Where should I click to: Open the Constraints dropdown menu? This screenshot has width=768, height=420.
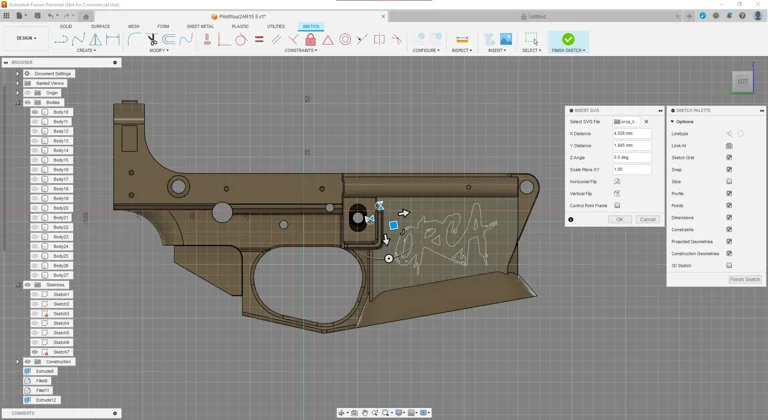[301, 50]
